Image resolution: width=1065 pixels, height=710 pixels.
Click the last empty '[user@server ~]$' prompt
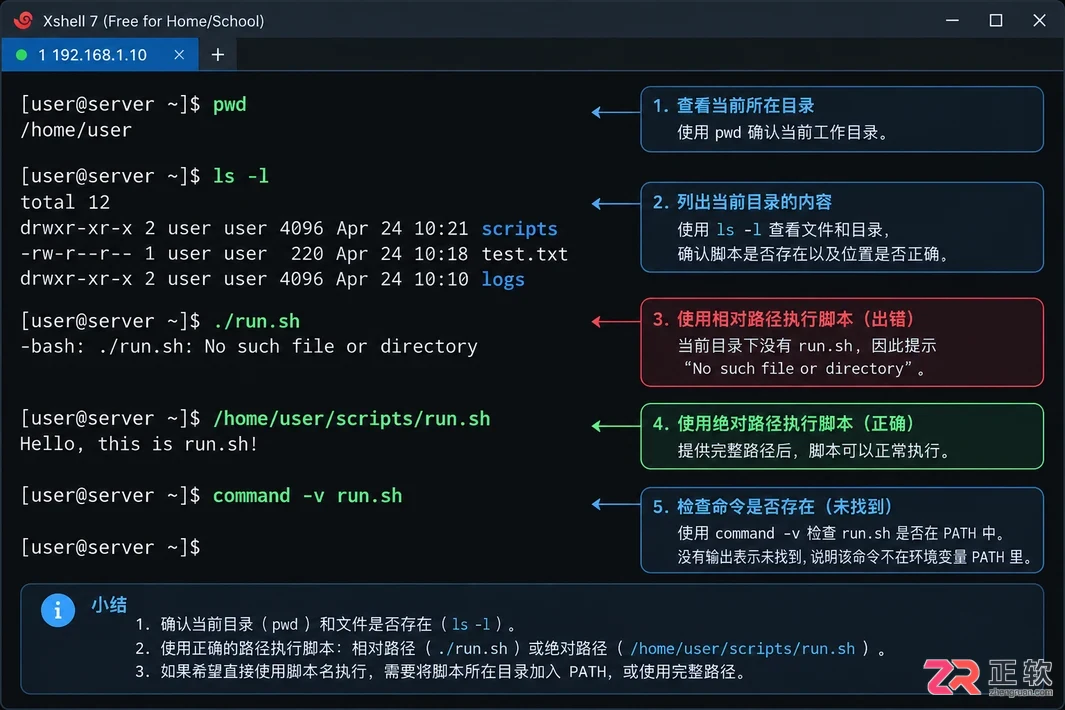click(x=110, y=547)
